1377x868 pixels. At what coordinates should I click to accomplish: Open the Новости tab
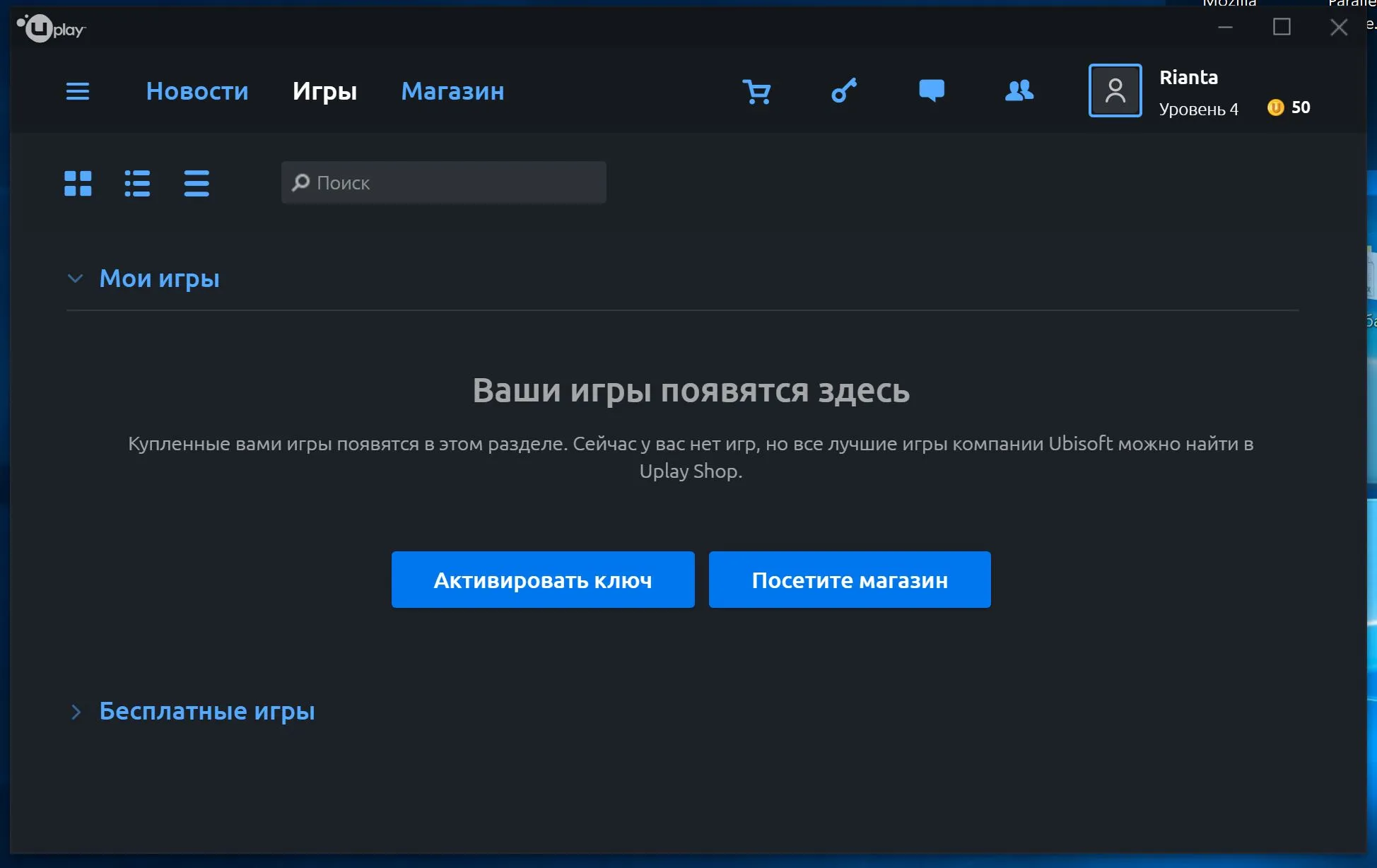[x=197, y=91]
